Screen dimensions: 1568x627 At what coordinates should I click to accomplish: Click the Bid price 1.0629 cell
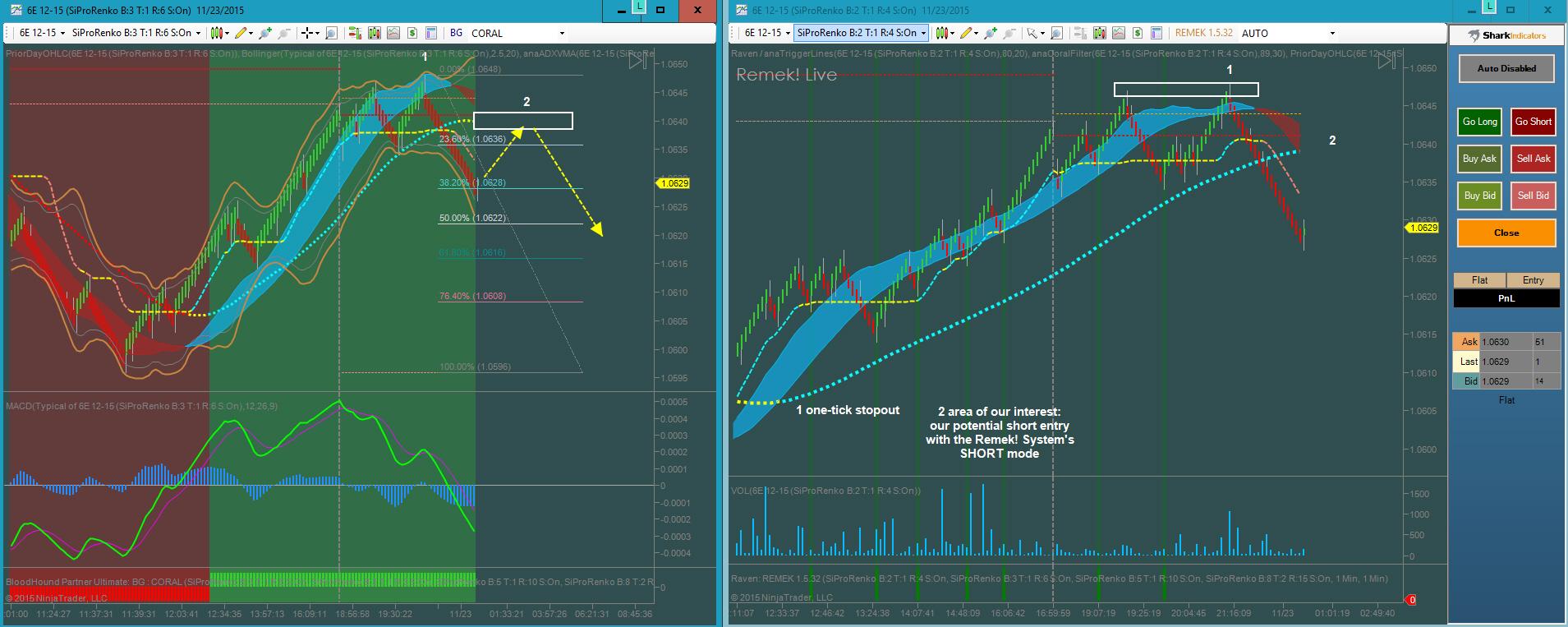(1507, 381)
